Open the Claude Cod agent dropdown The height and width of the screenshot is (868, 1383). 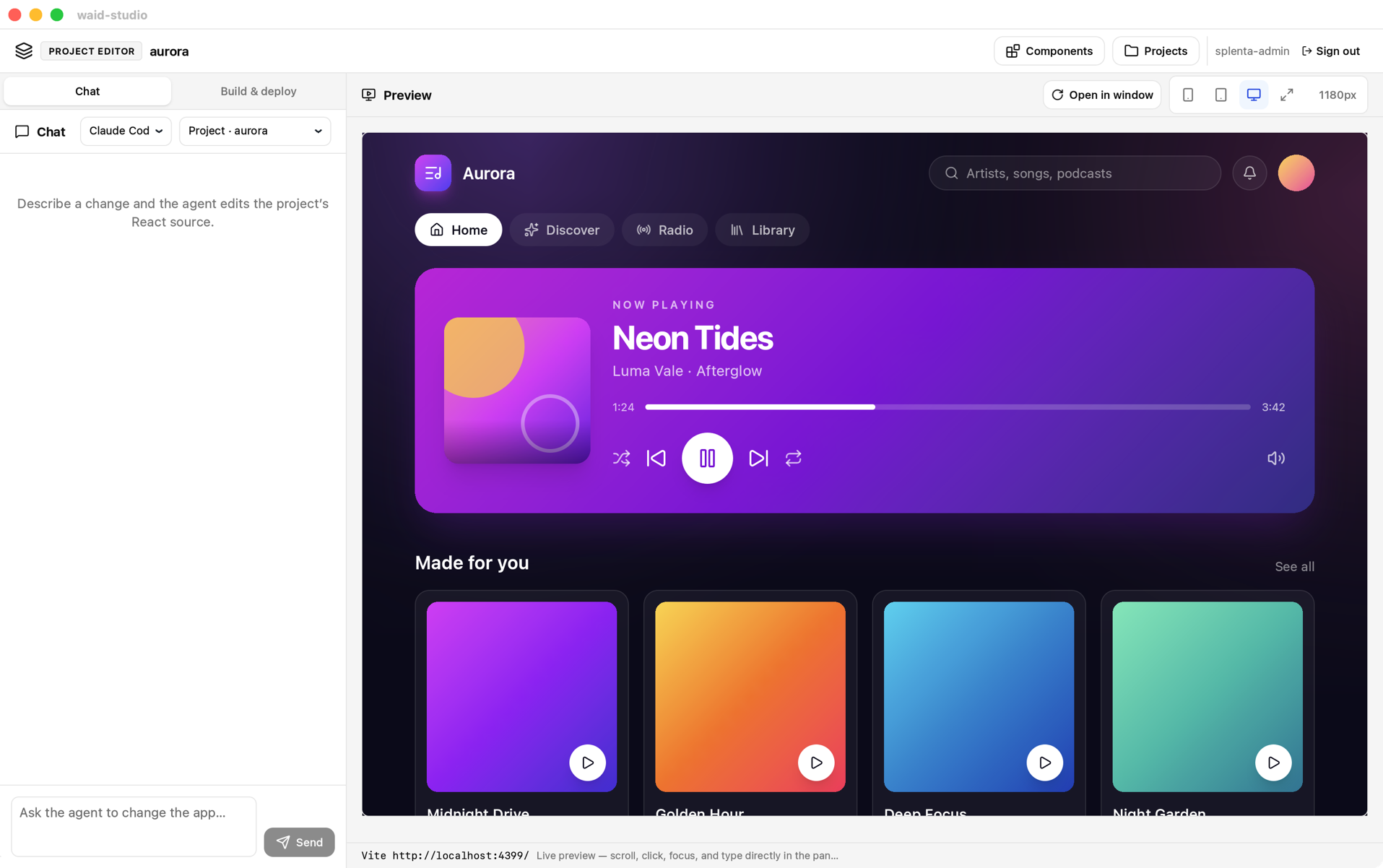point(126,131)
